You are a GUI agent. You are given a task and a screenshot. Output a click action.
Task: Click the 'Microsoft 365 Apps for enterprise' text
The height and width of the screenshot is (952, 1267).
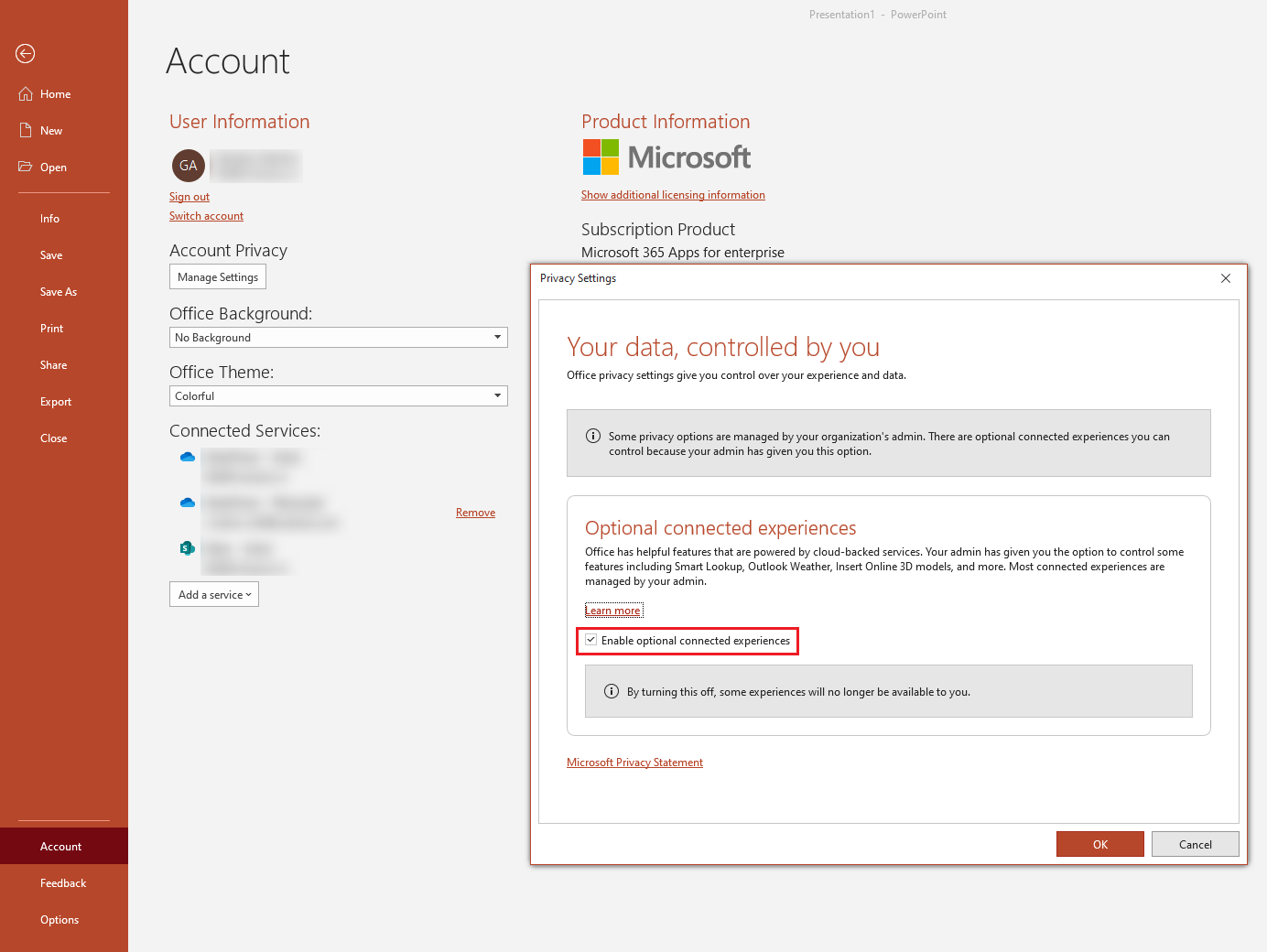pyautogui.click(x=683, y=253)
